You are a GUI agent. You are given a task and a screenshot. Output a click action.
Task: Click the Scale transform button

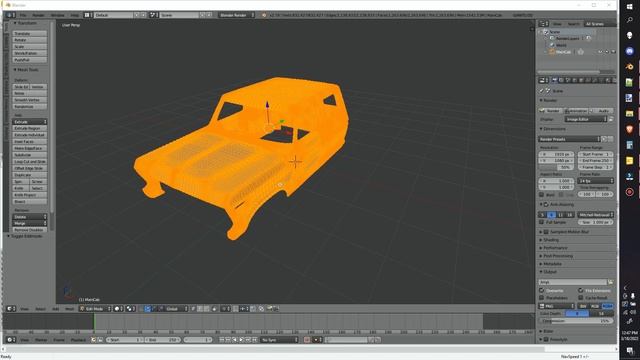coord(29,47)
